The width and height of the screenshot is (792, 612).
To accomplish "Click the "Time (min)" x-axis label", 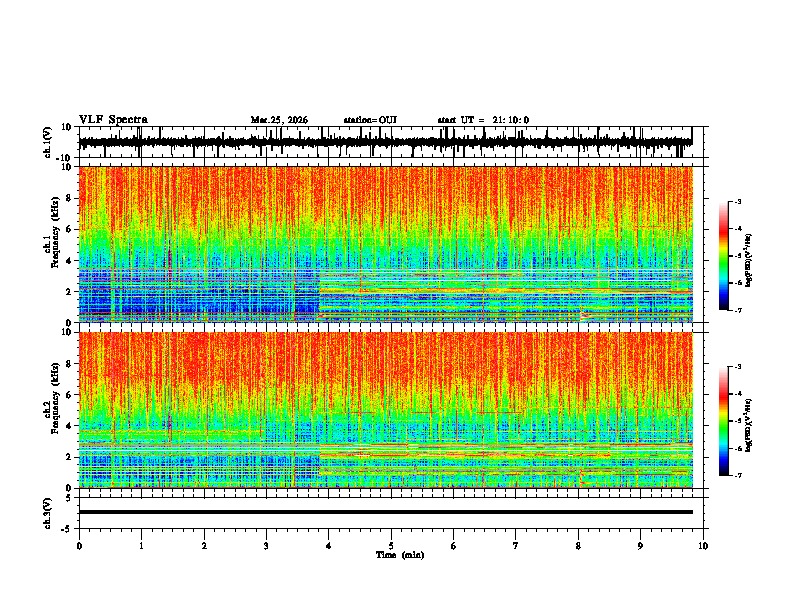I will click(400, 555).
